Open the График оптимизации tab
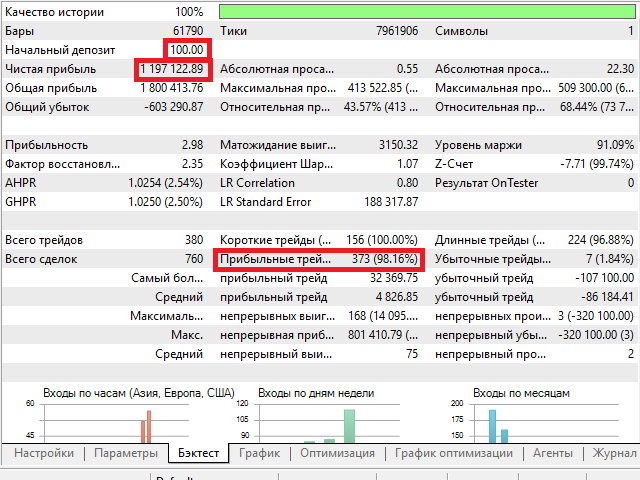 click(x=454, y=453)
